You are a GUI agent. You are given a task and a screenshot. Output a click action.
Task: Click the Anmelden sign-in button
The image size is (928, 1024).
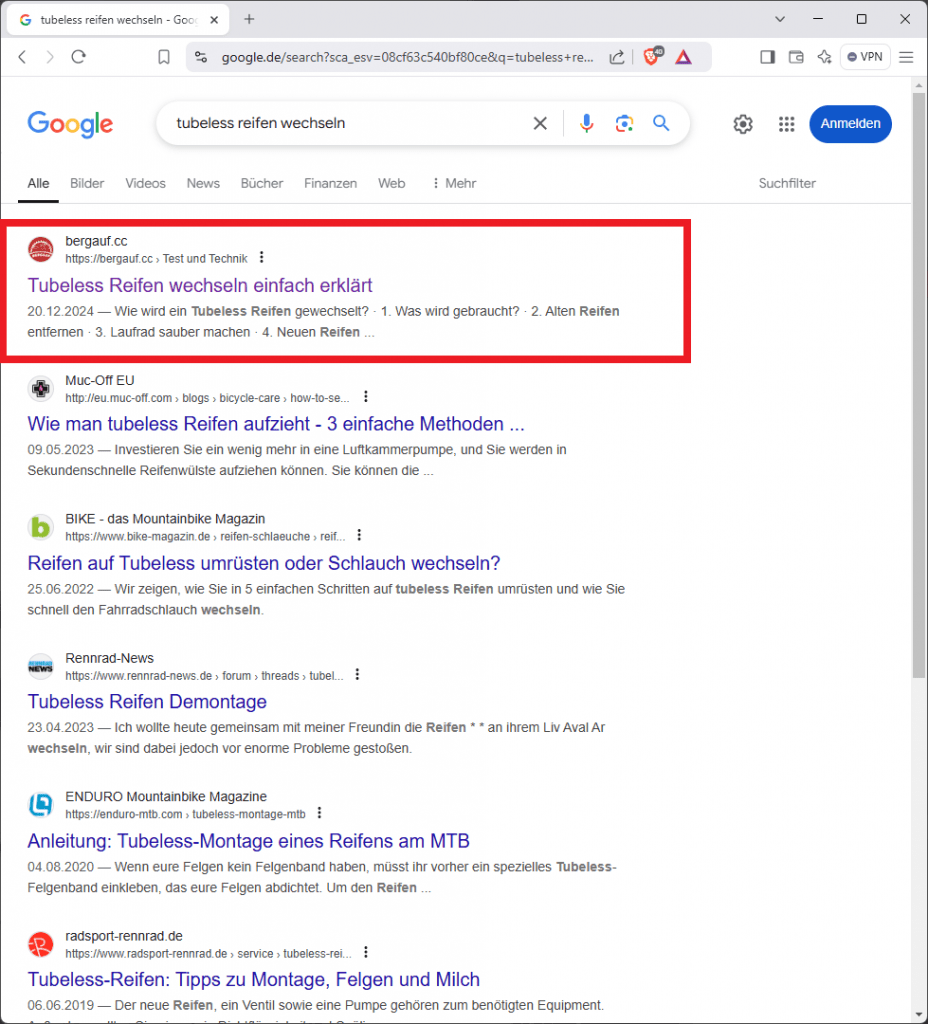(x=850, y=124)
